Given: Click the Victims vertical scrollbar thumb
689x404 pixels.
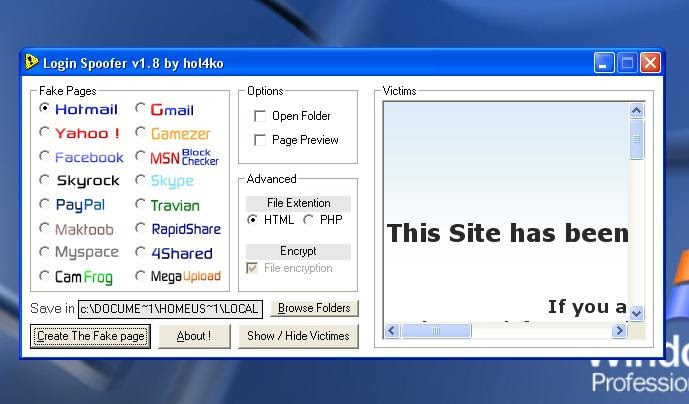Looking at the screenshot, I should point(636,139).
